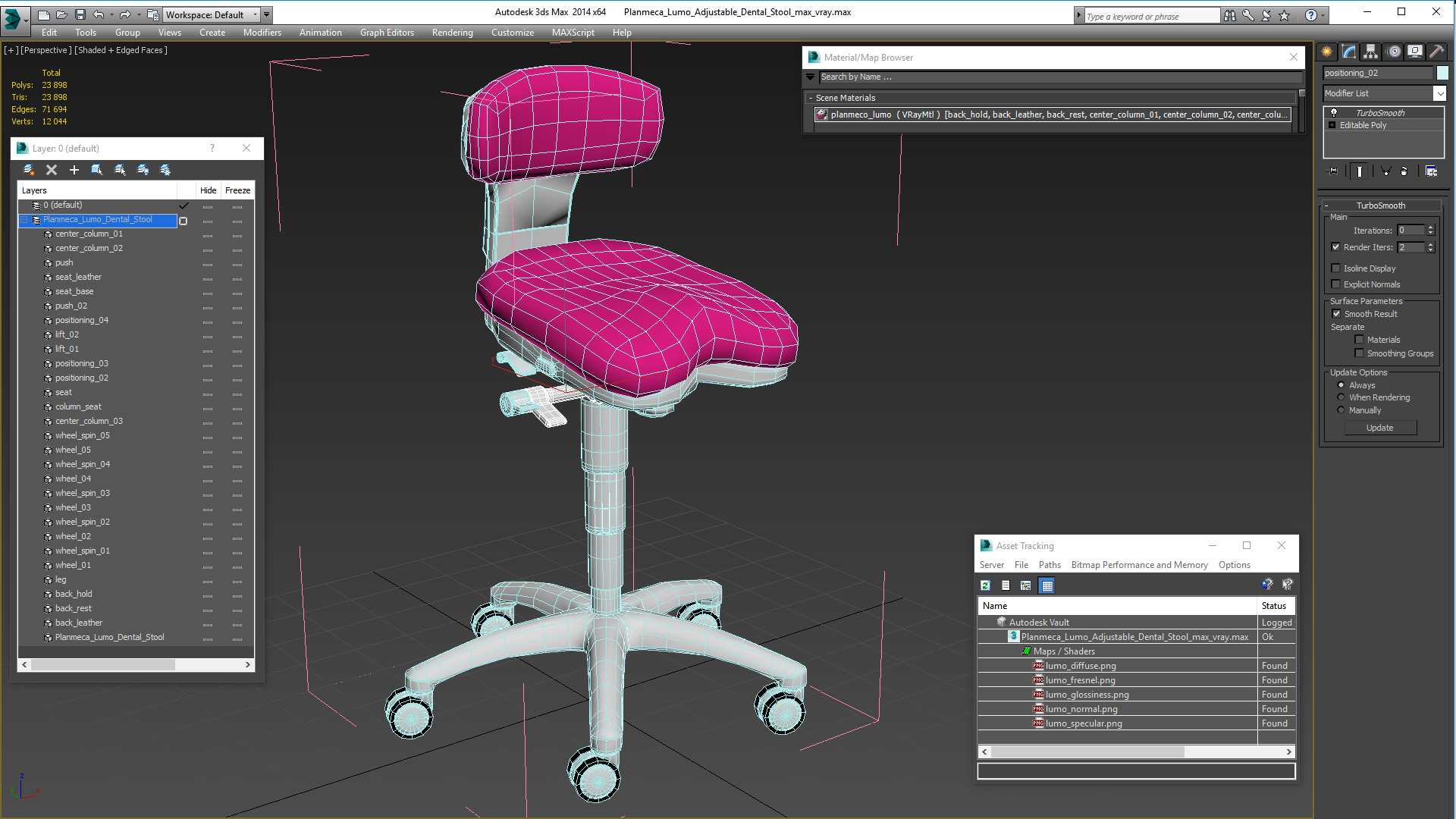Click the Hide column header in Layers
1456x819 pixels.
pos(208,190)
